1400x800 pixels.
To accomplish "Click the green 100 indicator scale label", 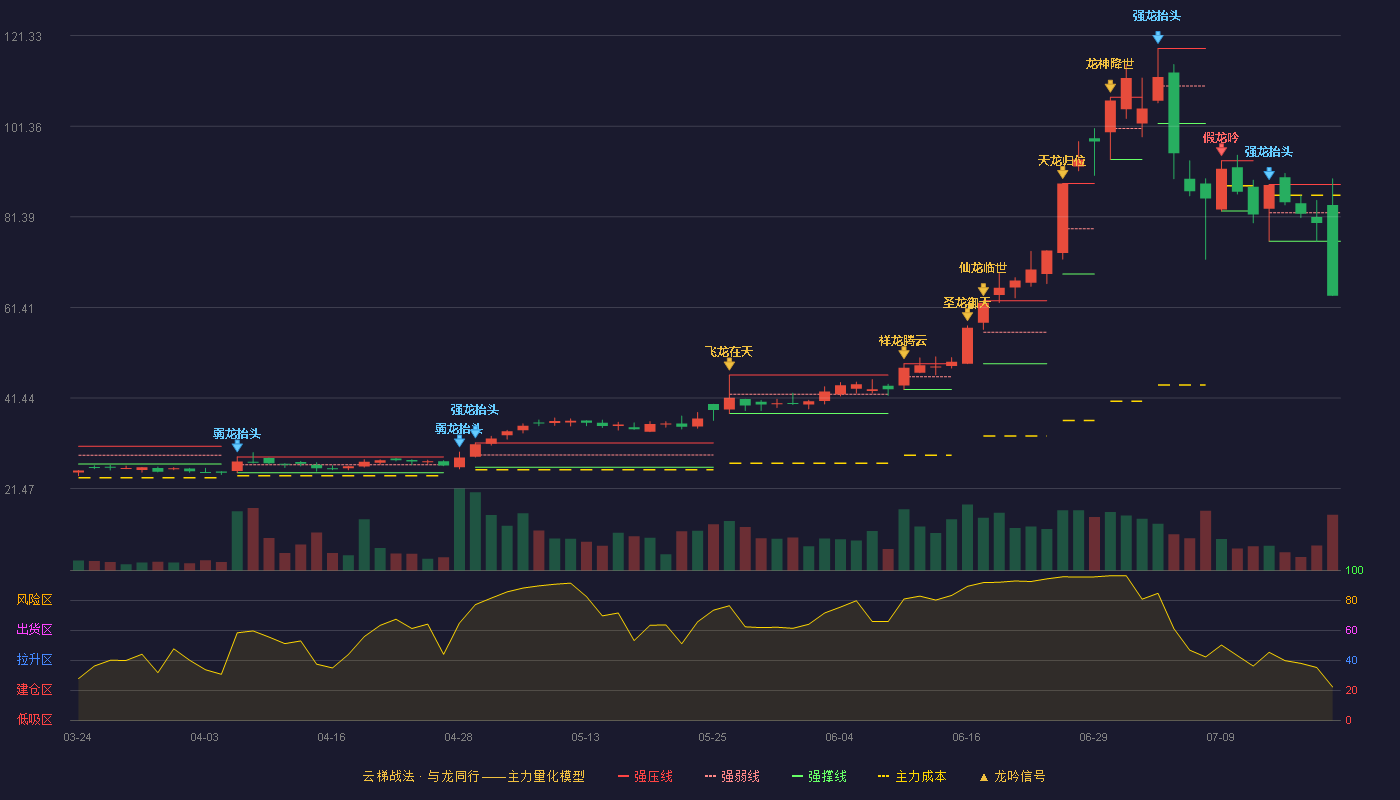I will (x=1354, y=570).
